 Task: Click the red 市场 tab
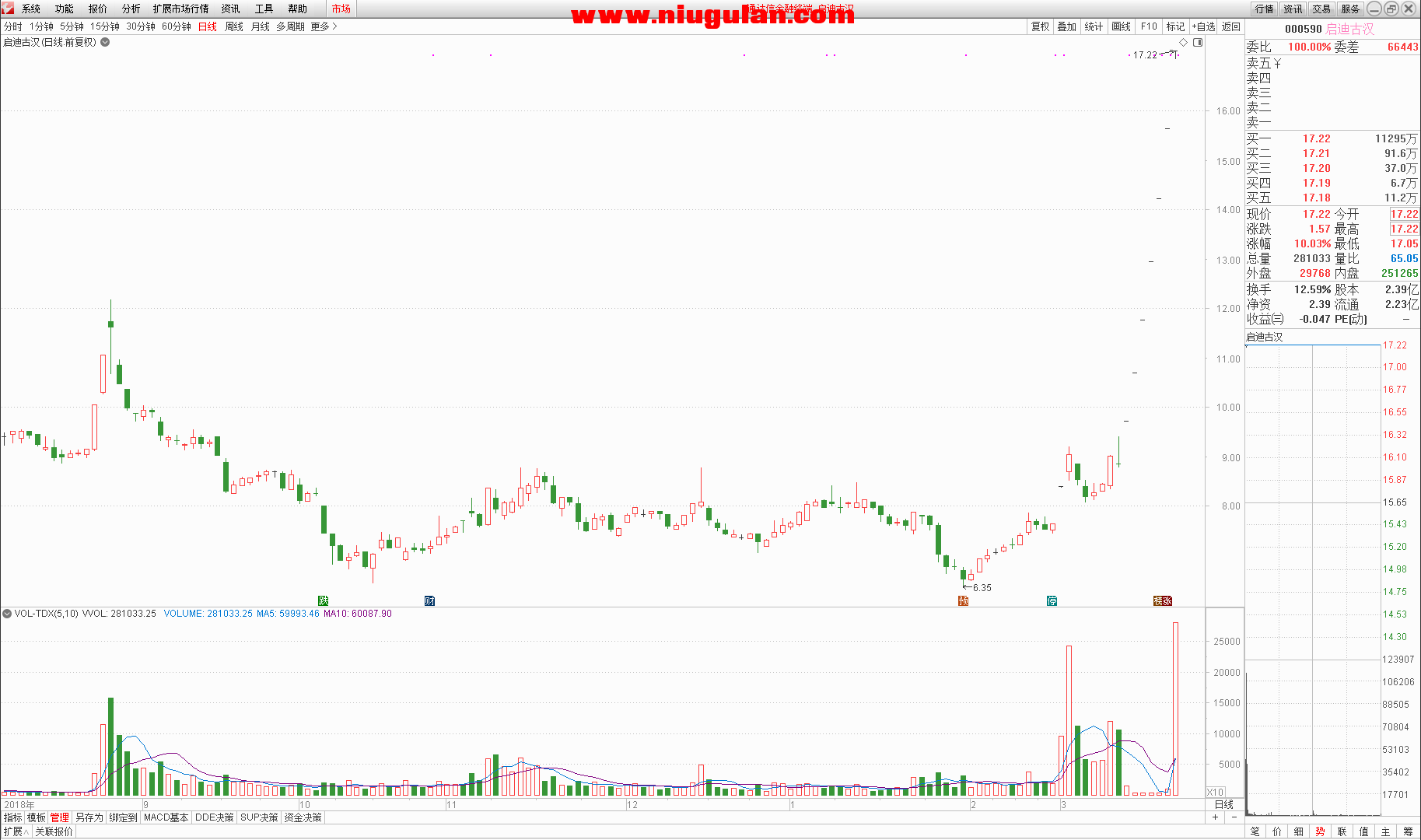coord(341,9)
